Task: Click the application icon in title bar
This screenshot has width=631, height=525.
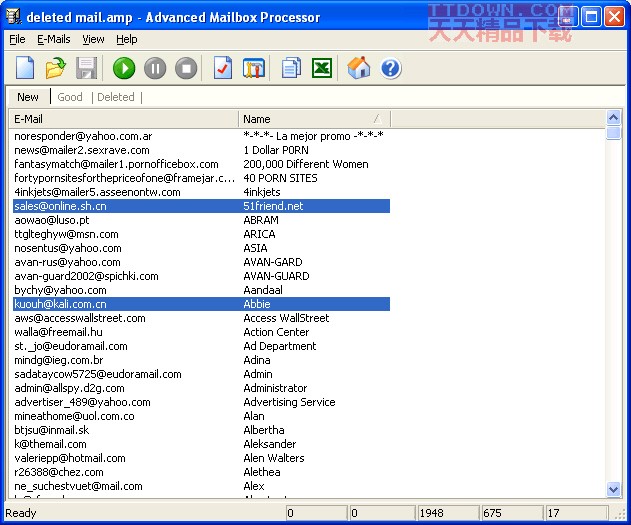Action: point(13,16)
